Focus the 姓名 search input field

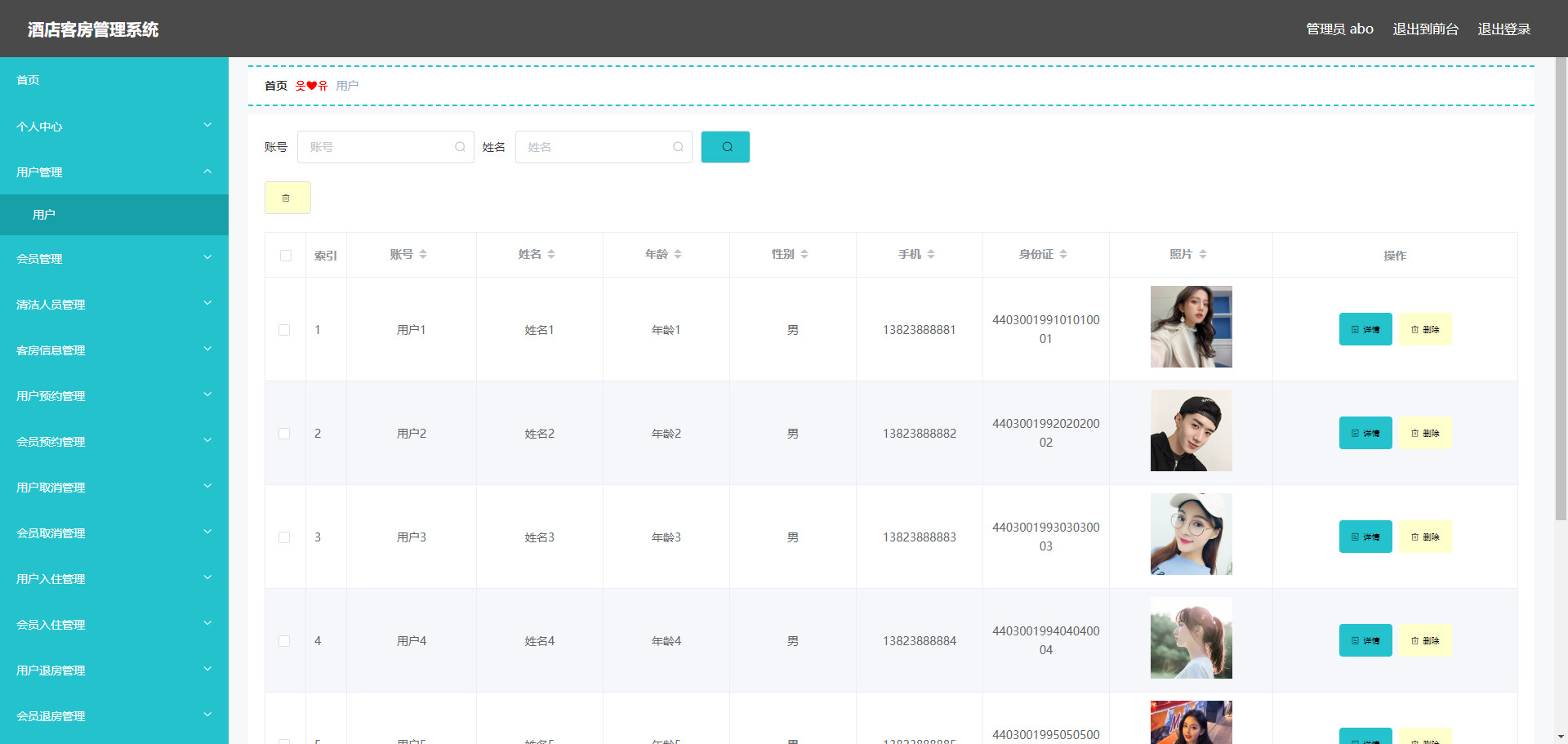coord(604,147)
